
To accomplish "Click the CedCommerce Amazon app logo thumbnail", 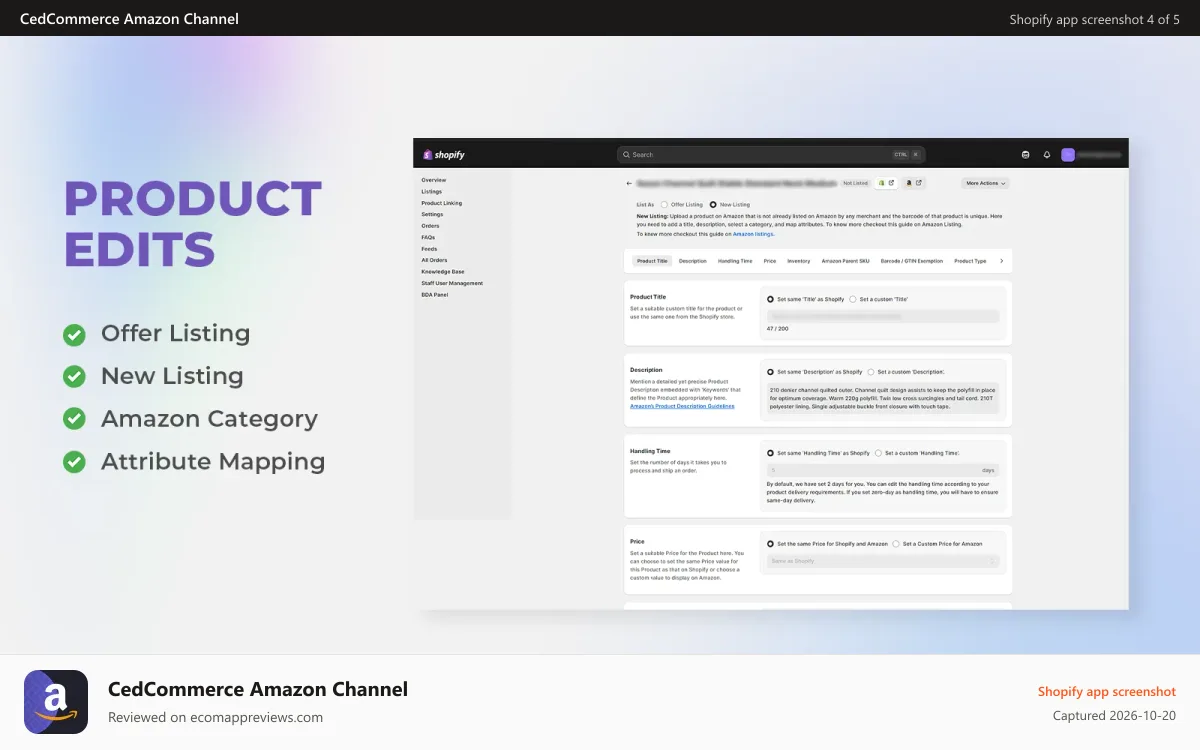I will pos(56,702).
